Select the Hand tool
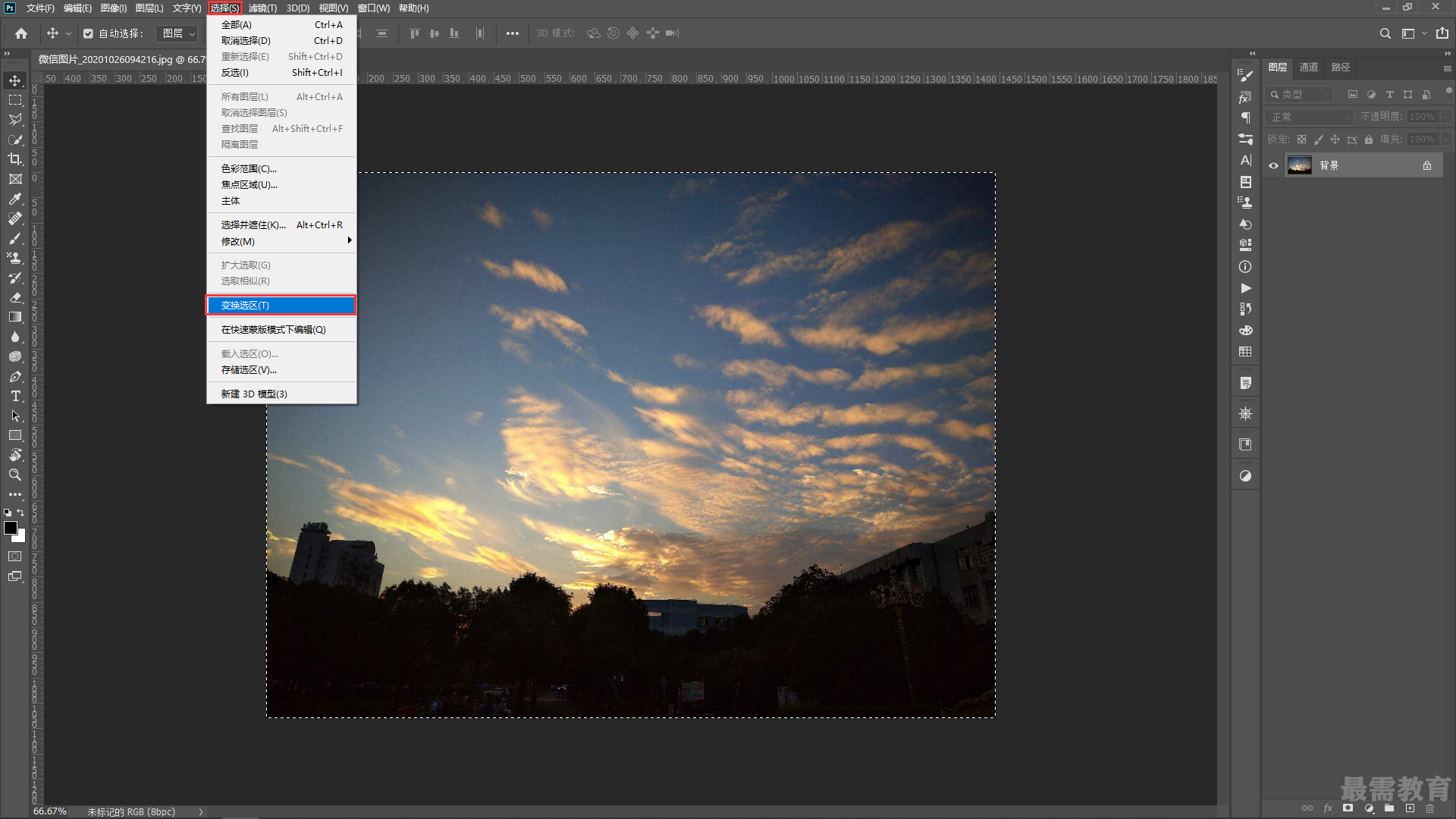 [15, 455]
